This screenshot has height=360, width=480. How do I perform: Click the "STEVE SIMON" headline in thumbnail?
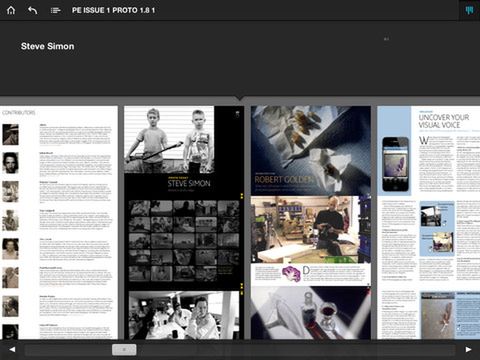tap(189, 183)
